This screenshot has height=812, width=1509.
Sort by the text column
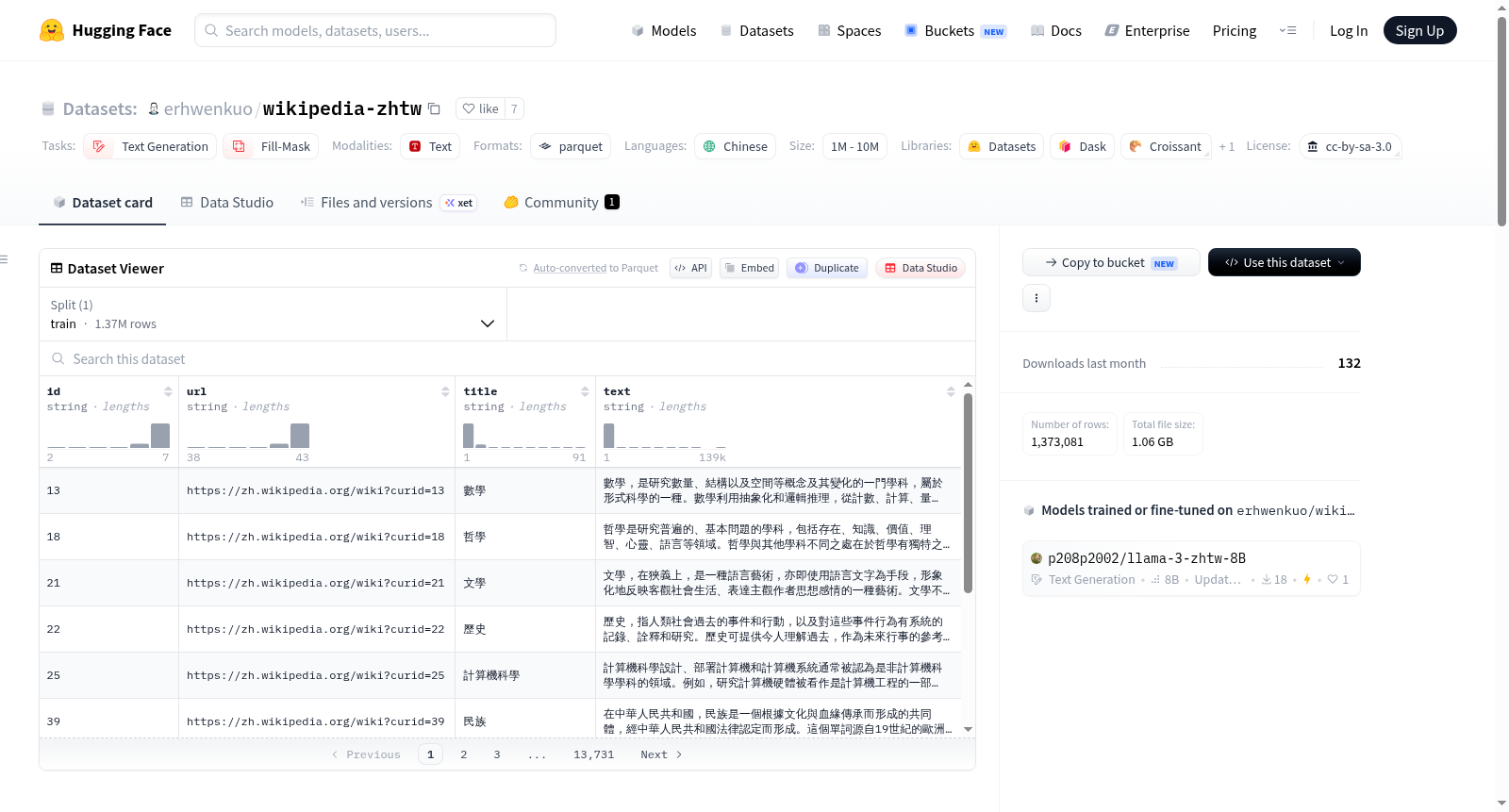[x=951, y=391]
